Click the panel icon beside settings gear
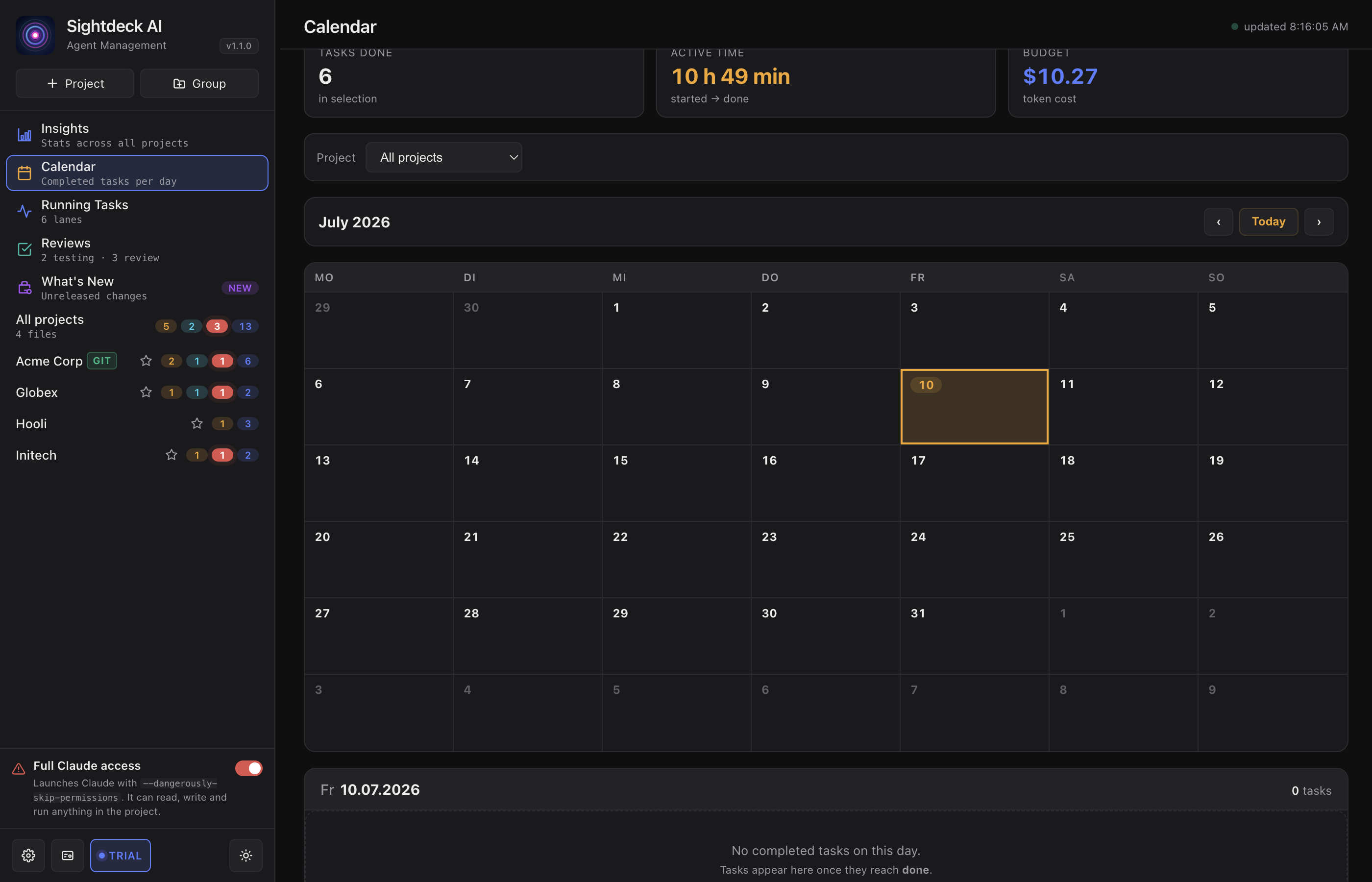This screenshot has height=882, width=1372. [68, 856]
